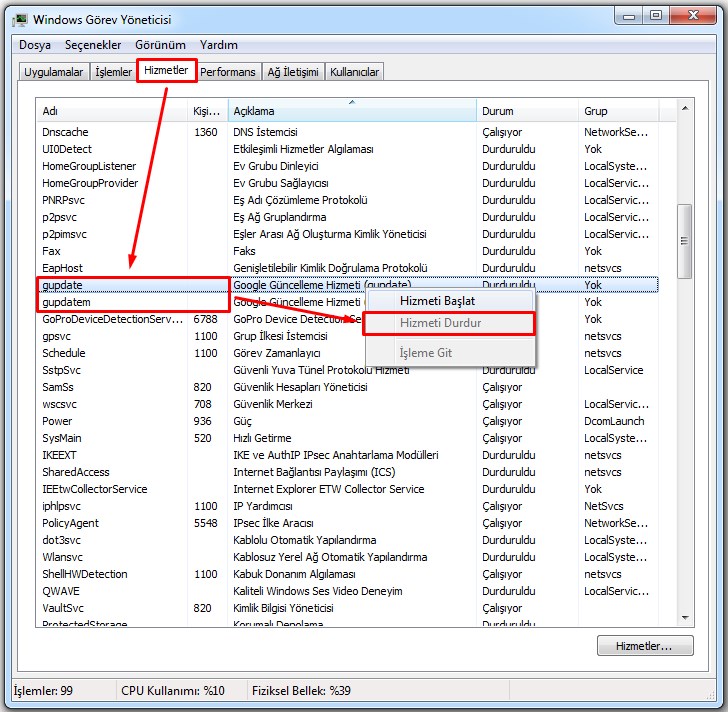
Task: Switch to the İşlemler tab
Action: 113,72
